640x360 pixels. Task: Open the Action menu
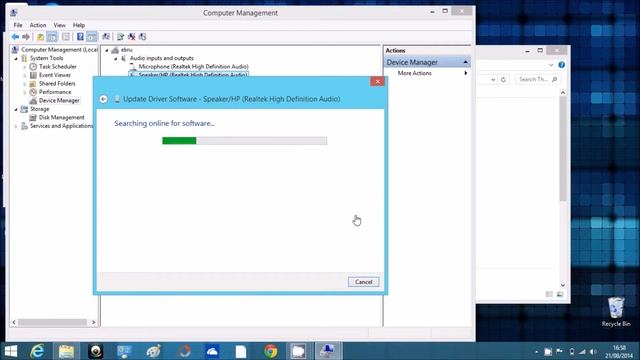(38, 25)
